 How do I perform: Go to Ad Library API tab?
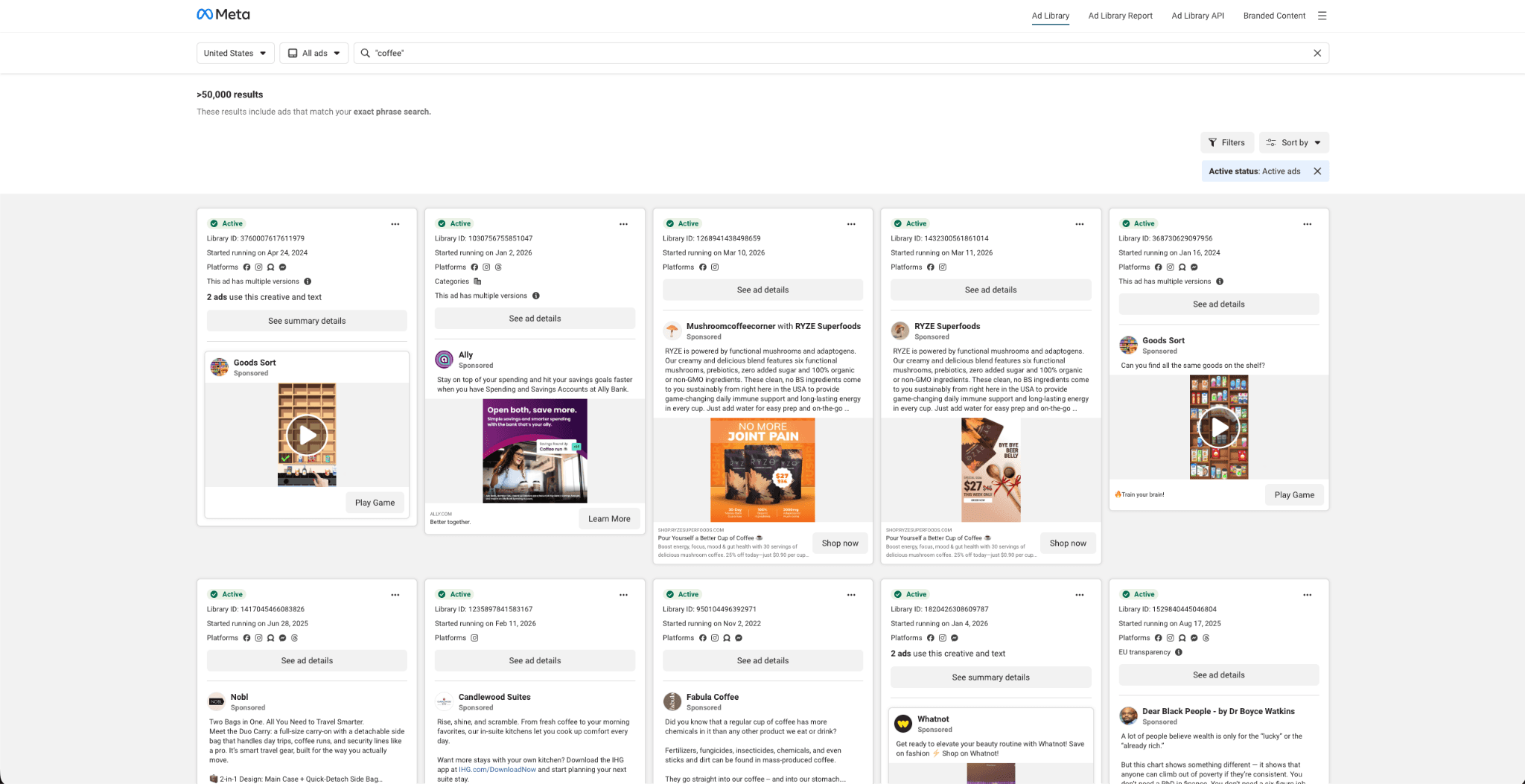1197,16
